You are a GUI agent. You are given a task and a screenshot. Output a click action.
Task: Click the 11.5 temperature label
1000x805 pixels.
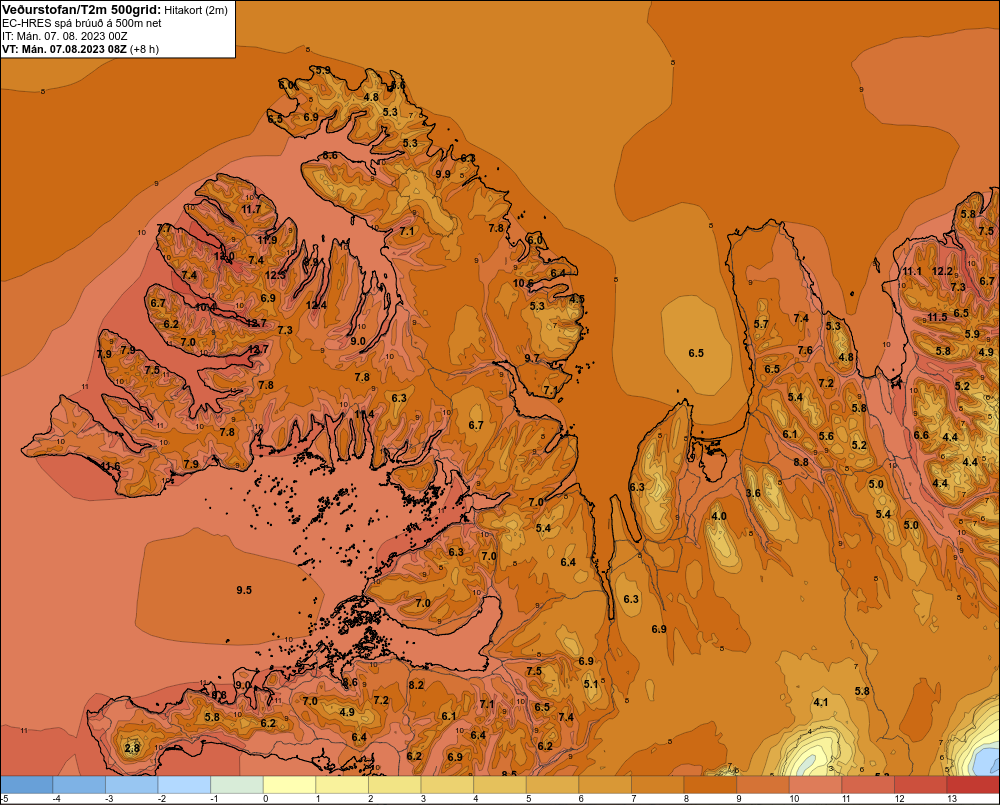pos(938,317)
